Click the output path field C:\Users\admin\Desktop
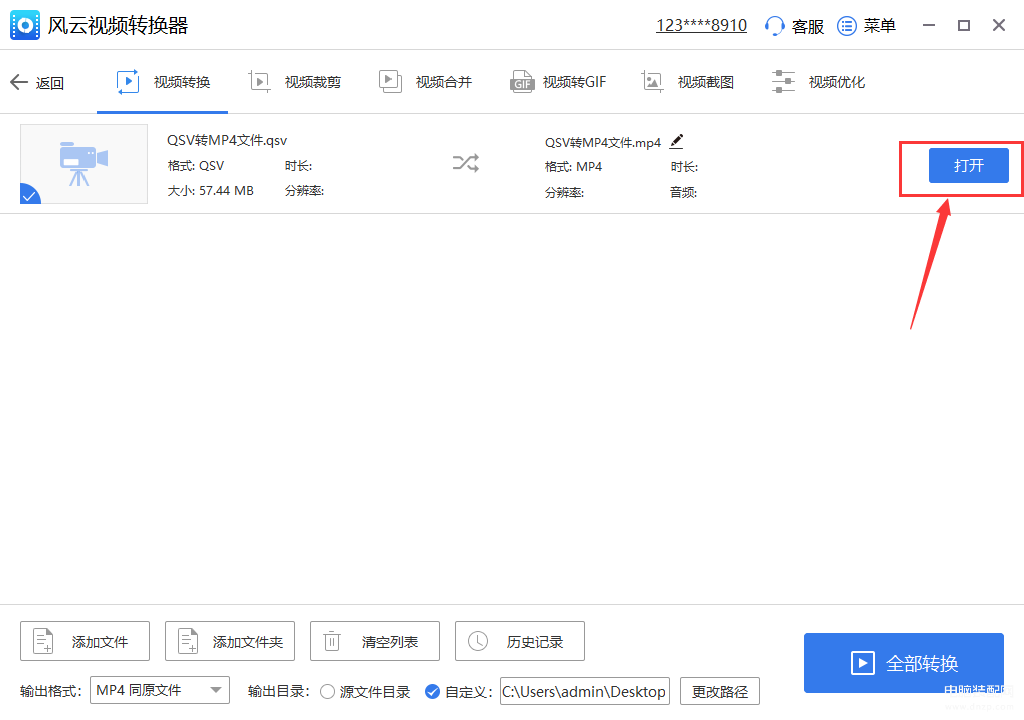This screenshot has height=720, width=1024. (584, 691)
